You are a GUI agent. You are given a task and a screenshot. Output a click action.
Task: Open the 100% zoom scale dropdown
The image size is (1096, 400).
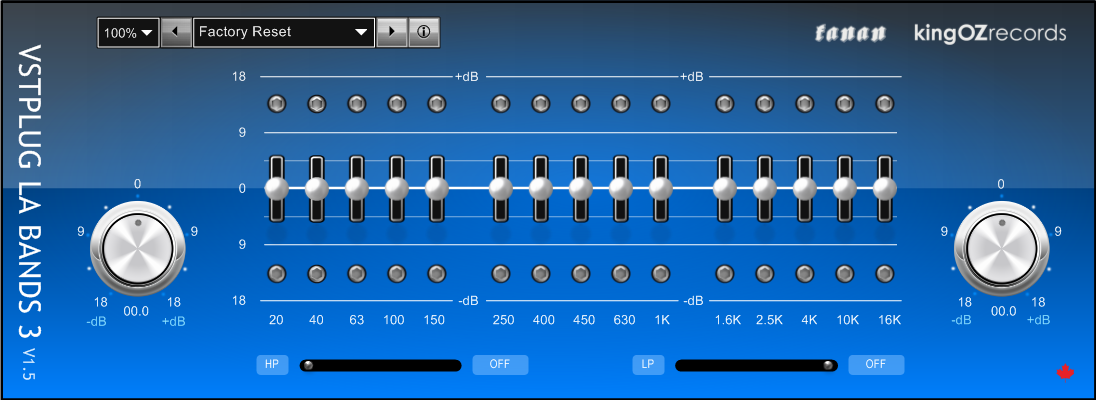(x=129, y=32)
